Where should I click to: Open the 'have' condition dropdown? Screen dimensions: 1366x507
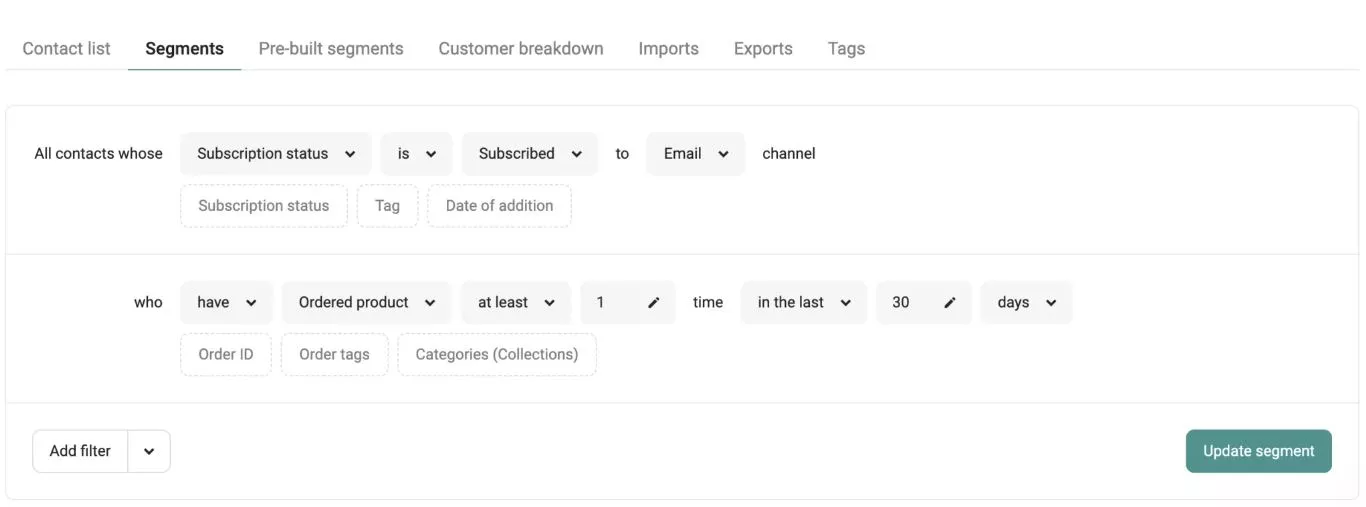(x=226, y=302)
